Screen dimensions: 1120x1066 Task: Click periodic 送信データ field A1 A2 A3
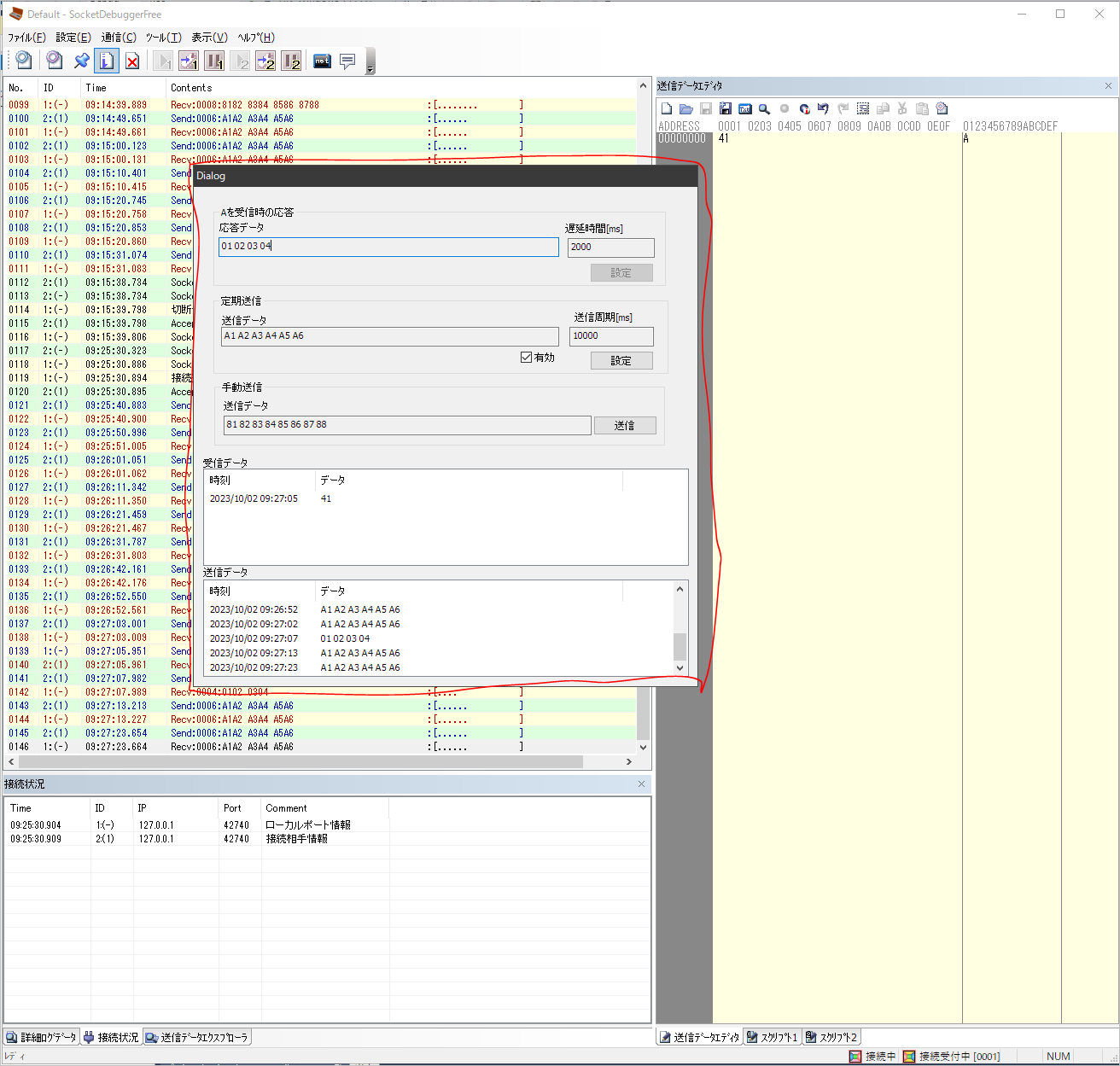click(x=390, y=336)
